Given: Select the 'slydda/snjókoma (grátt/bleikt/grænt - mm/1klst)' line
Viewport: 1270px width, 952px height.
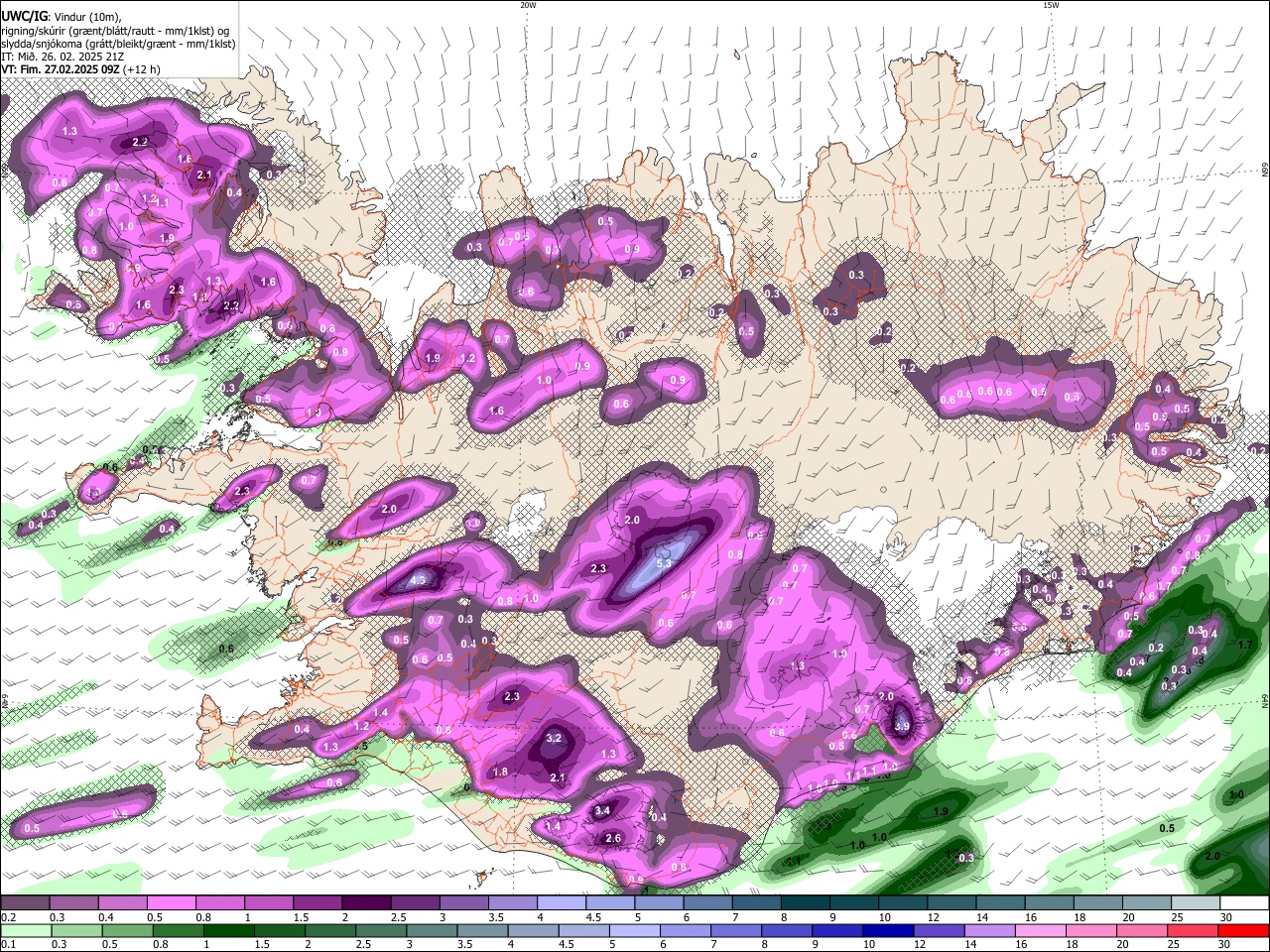Looking at the screenshot, I should coord(118,44).
